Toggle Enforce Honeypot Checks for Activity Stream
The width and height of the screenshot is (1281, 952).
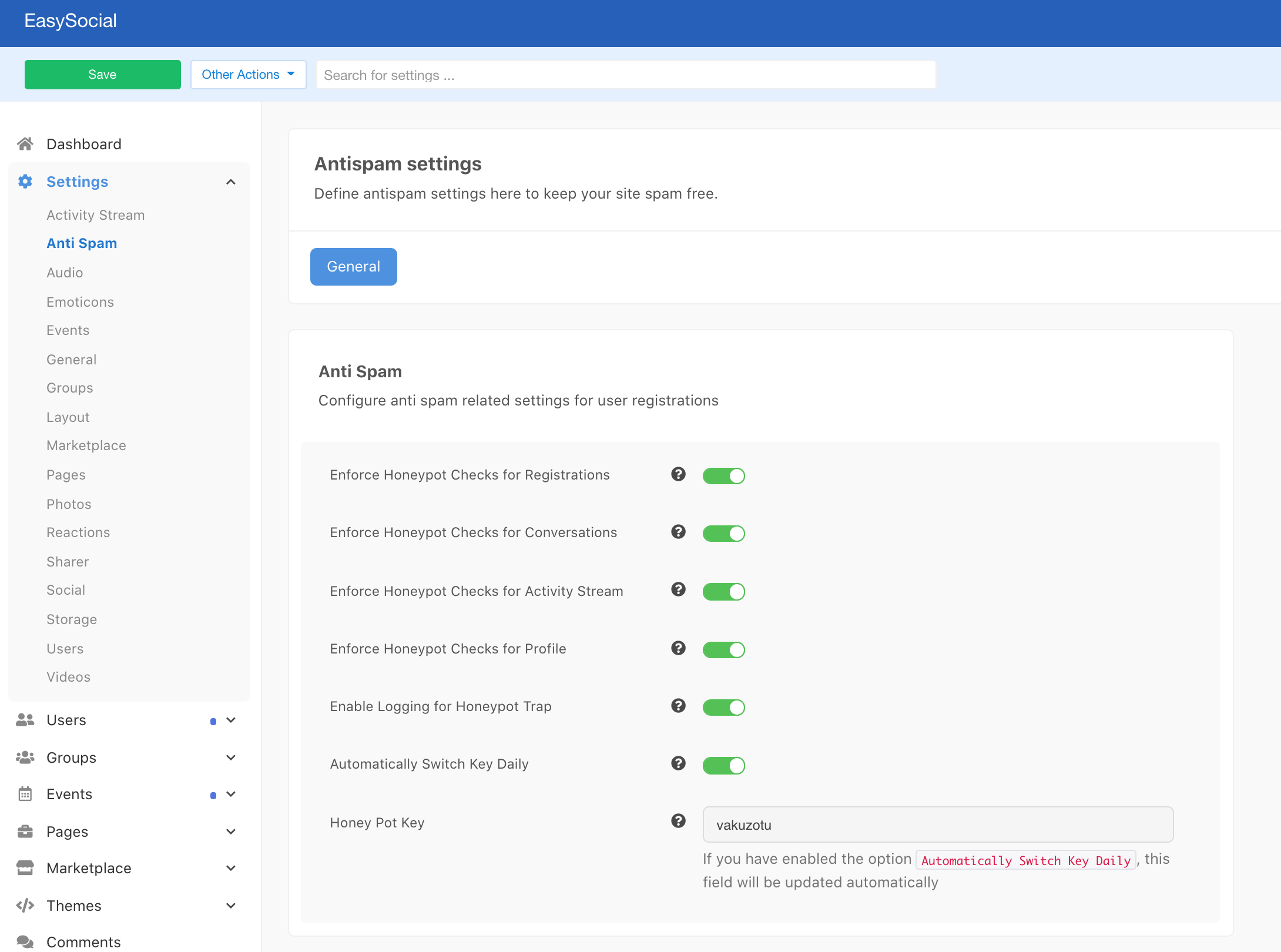click(724, 591)
